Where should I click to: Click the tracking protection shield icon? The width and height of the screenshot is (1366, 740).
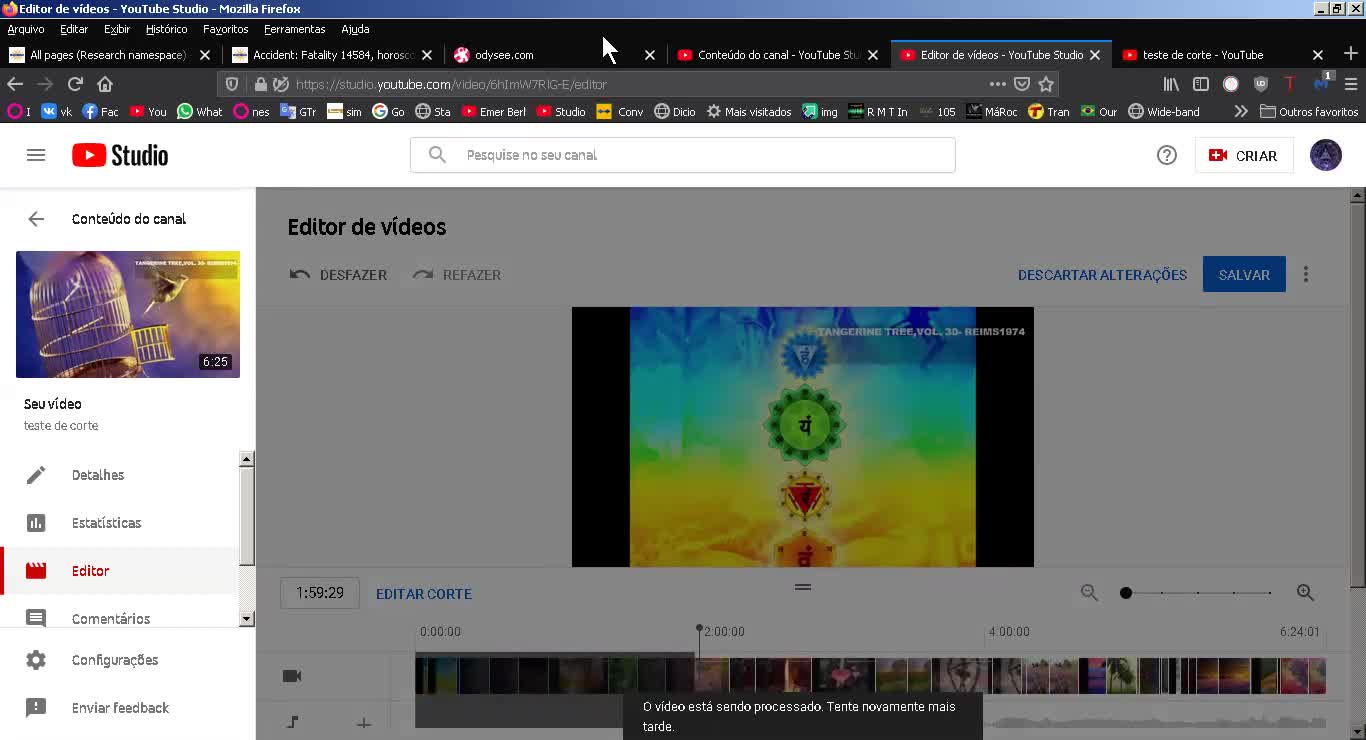[x=232, y=84]
